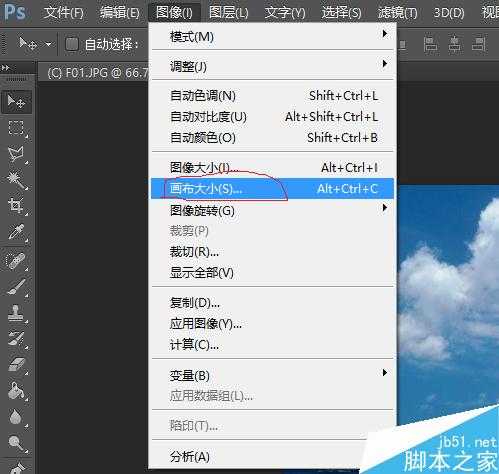This screenshot has width=499, height=474.
Task: Open the 文字(Y) menu
Action: 285,13
